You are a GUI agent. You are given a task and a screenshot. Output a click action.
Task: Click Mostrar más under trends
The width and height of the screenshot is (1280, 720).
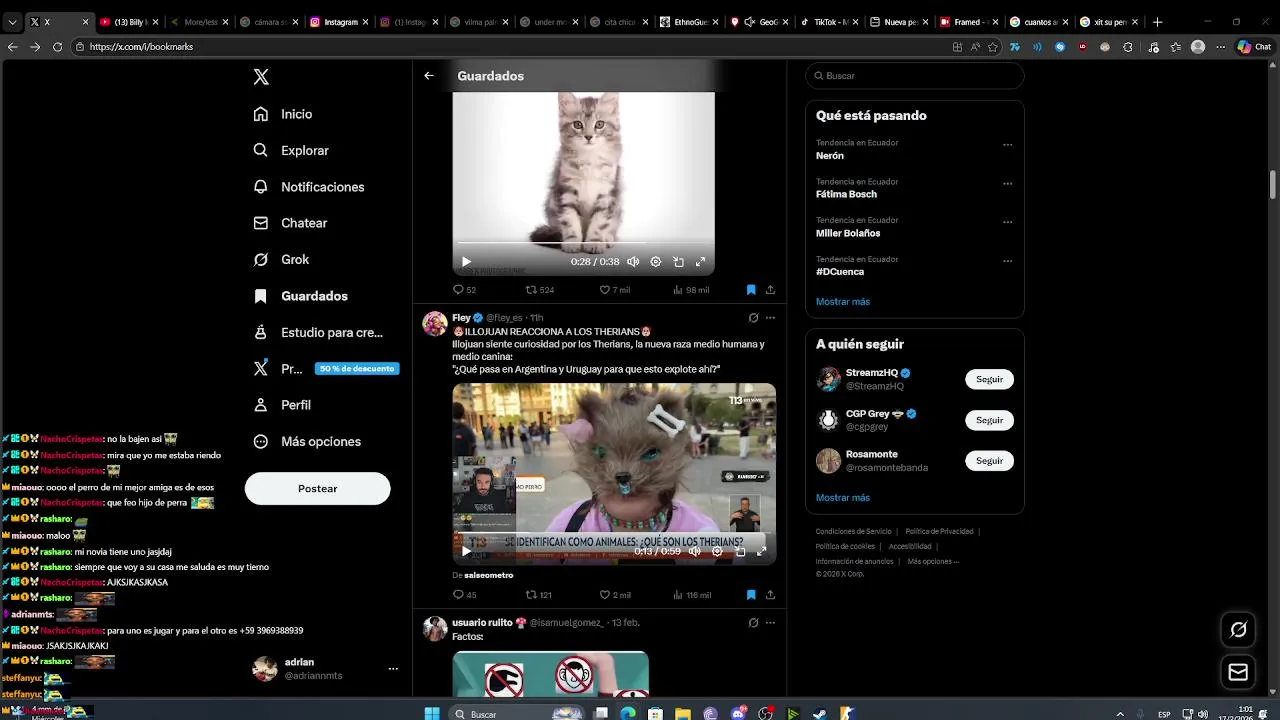843,301
